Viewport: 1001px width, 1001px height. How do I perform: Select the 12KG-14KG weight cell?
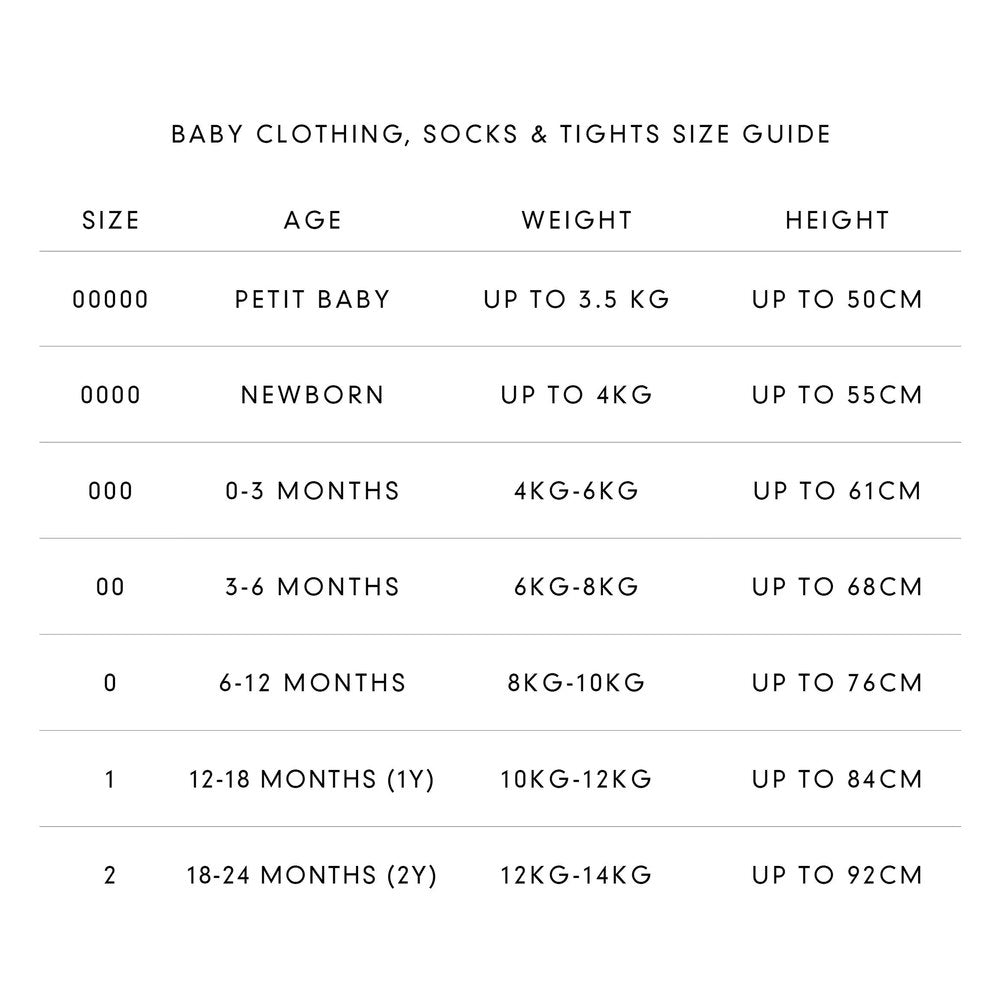[x=577, y=875]
